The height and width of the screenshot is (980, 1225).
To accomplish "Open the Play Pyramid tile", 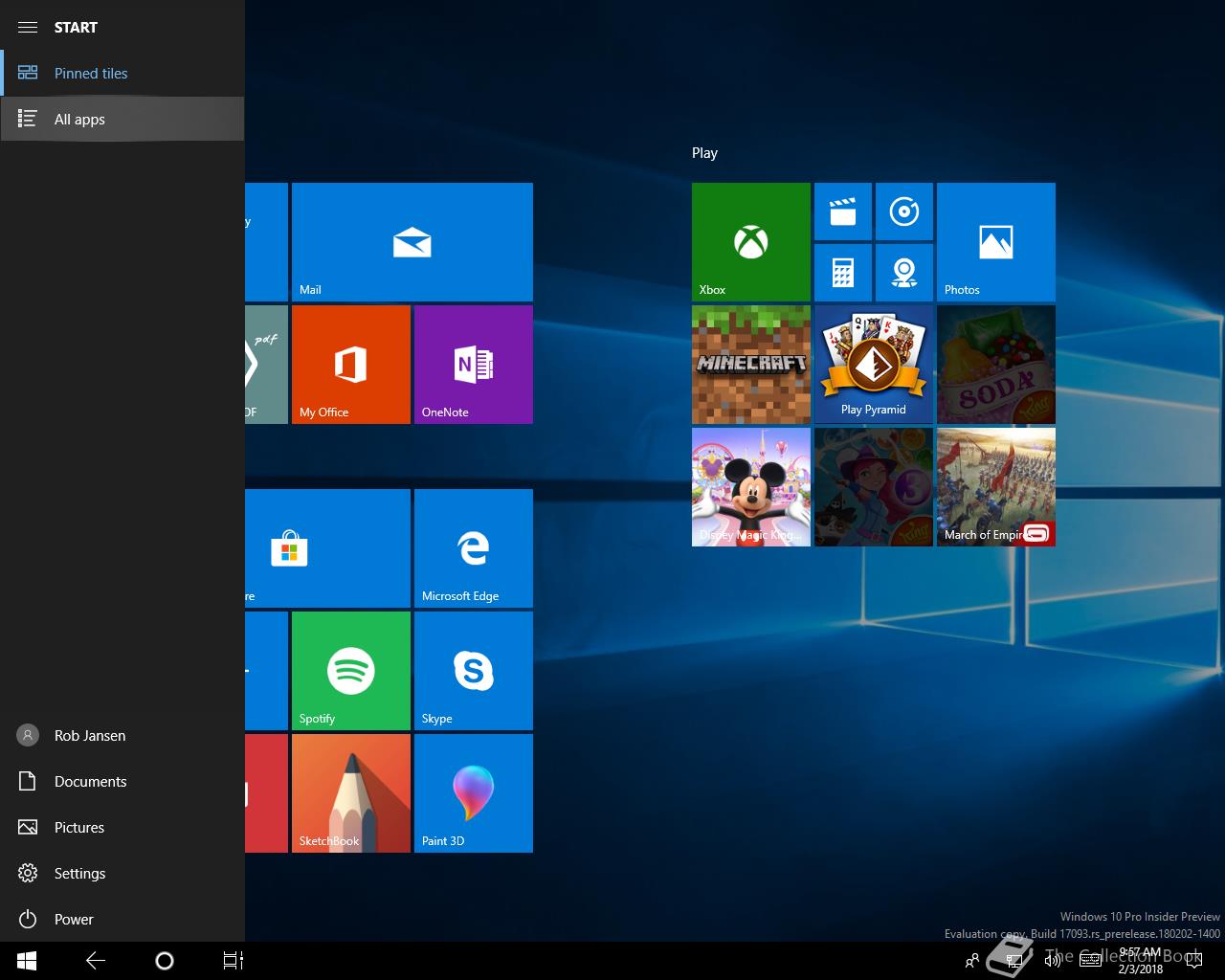I will click(874, 365).
